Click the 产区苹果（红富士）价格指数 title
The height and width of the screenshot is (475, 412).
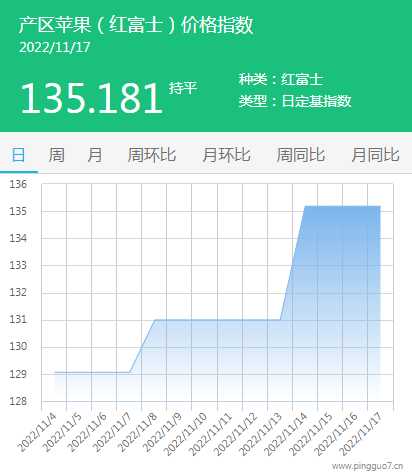click(136, 25)
